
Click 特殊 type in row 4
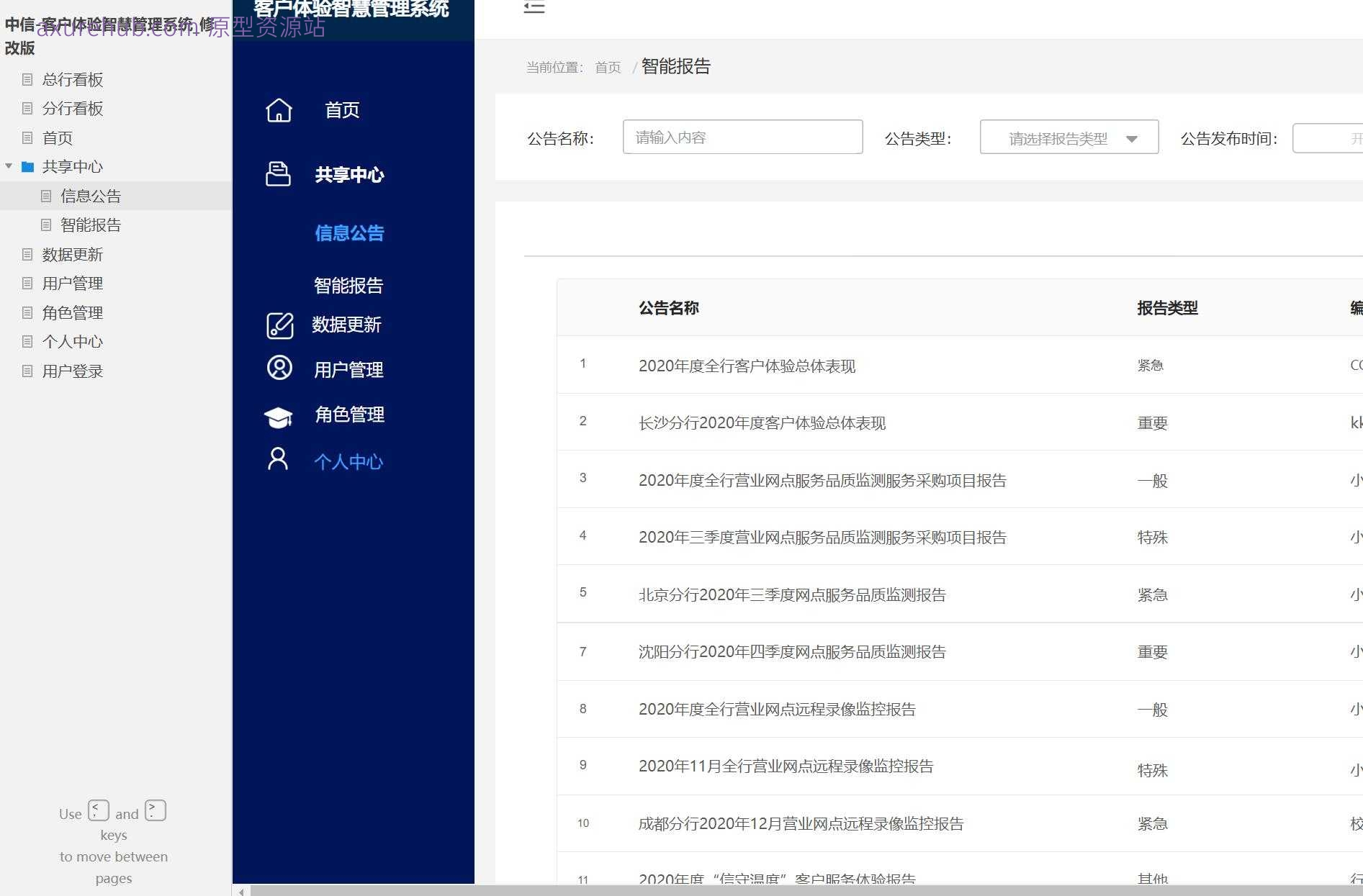click(1152, 538)
